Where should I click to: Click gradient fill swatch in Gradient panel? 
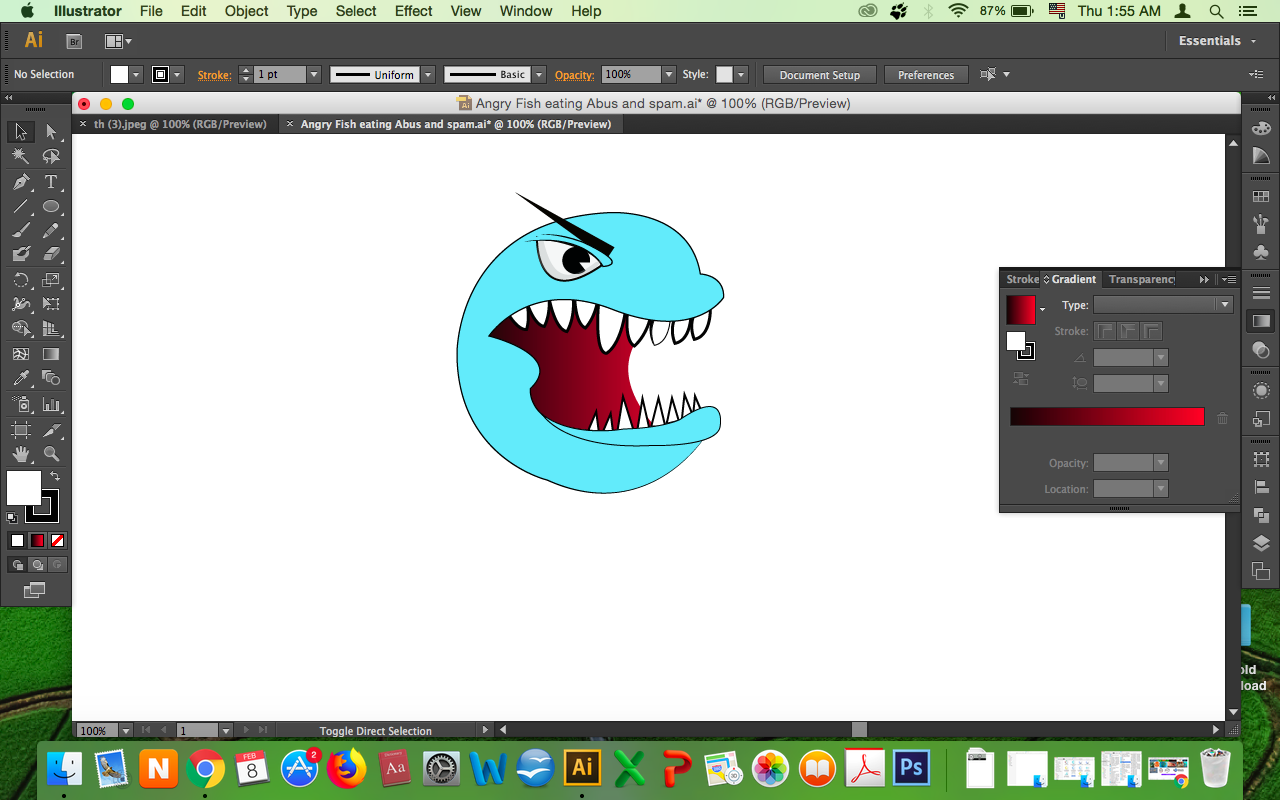1021,309
